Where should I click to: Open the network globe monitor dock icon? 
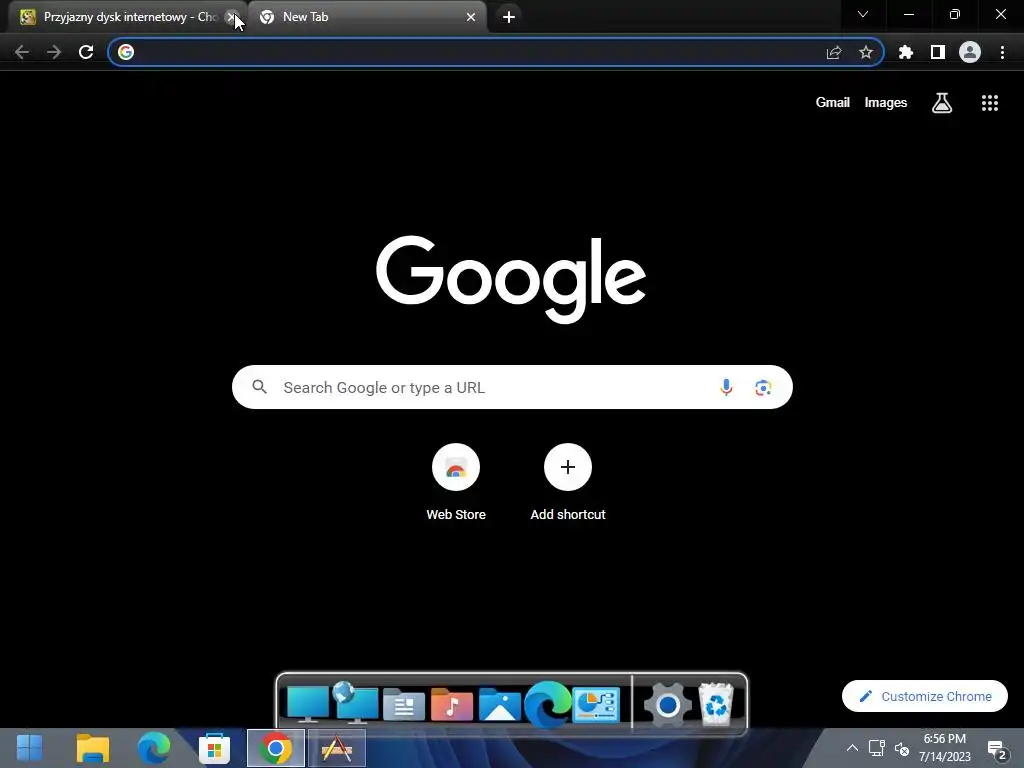356,703
